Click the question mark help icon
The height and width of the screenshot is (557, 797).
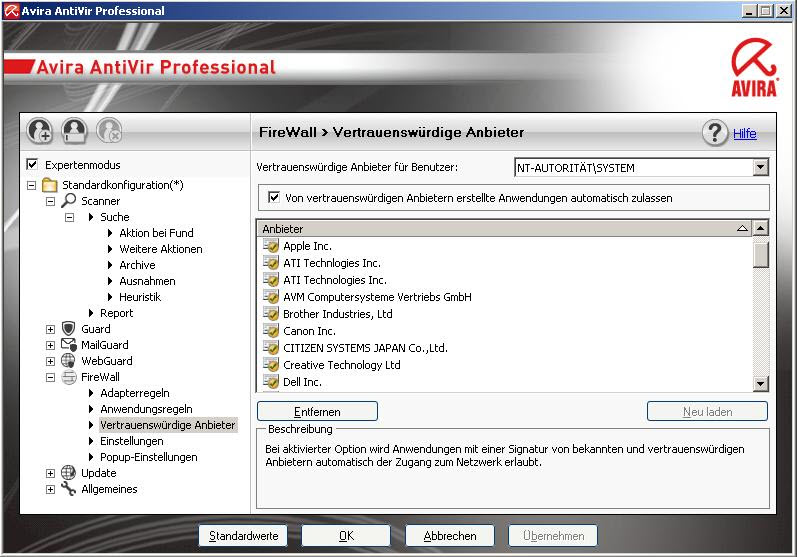click(715, 133)
